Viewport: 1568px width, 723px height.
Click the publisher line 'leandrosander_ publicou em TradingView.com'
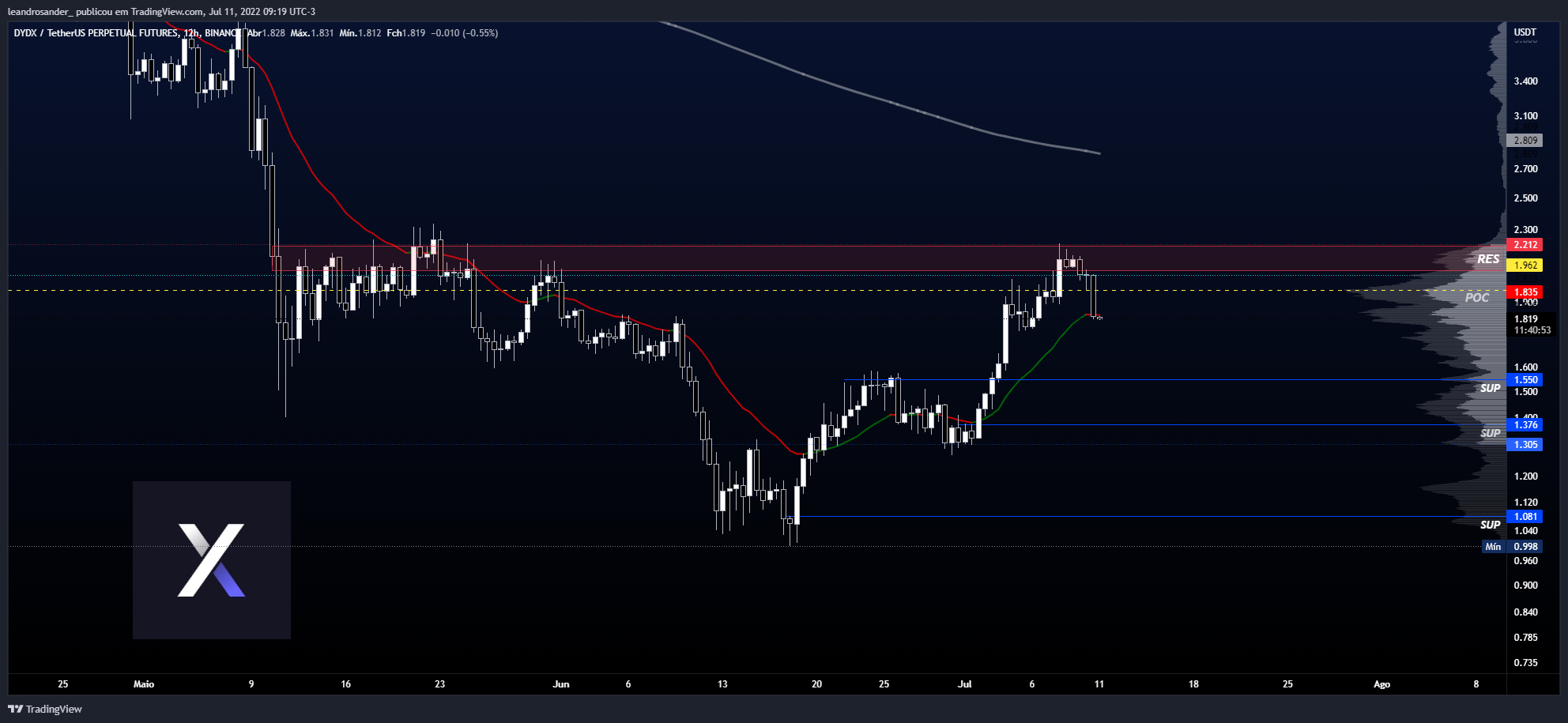coord(105,11)
